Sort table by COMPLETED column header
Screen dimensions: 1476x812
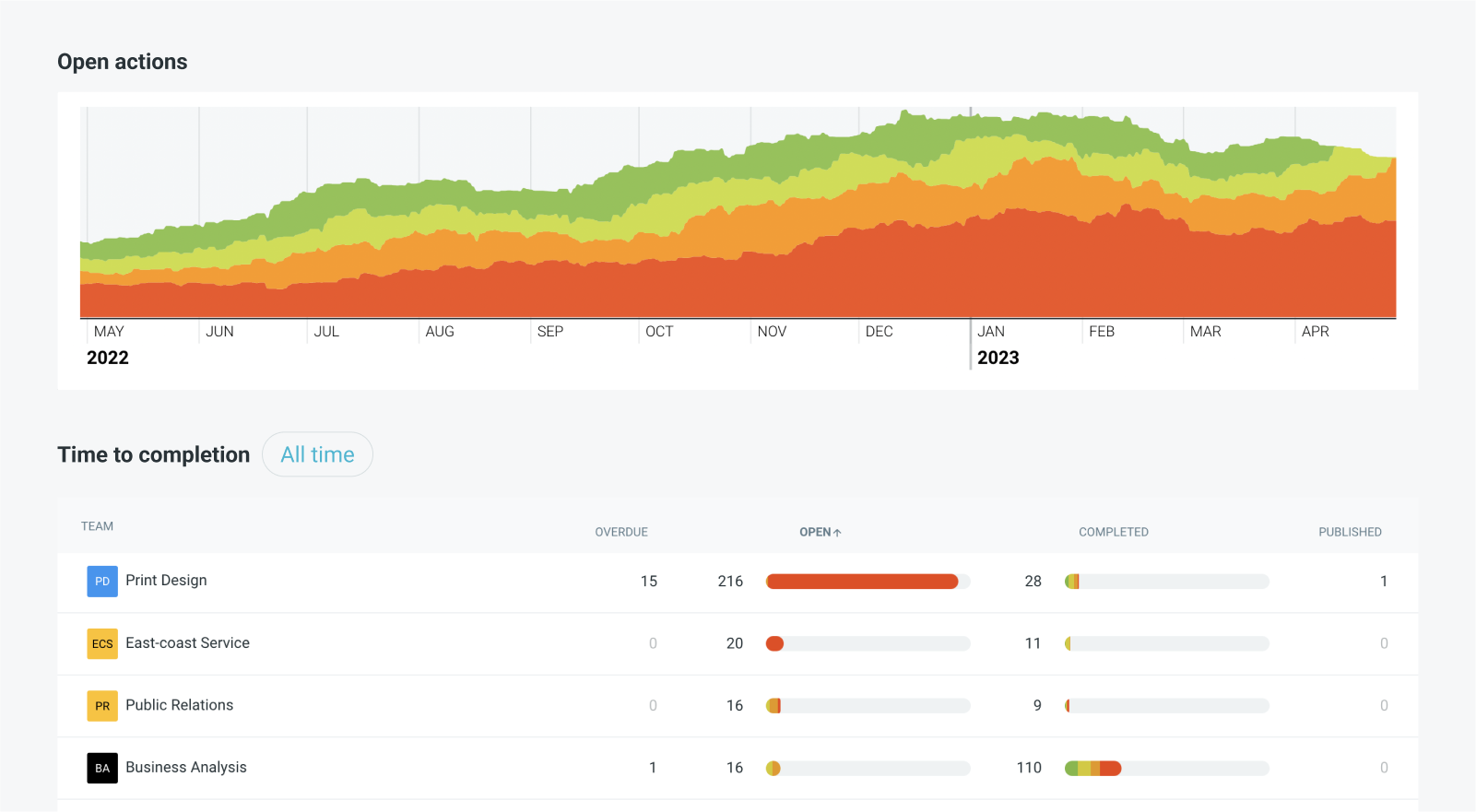(x=1114, y=532)
